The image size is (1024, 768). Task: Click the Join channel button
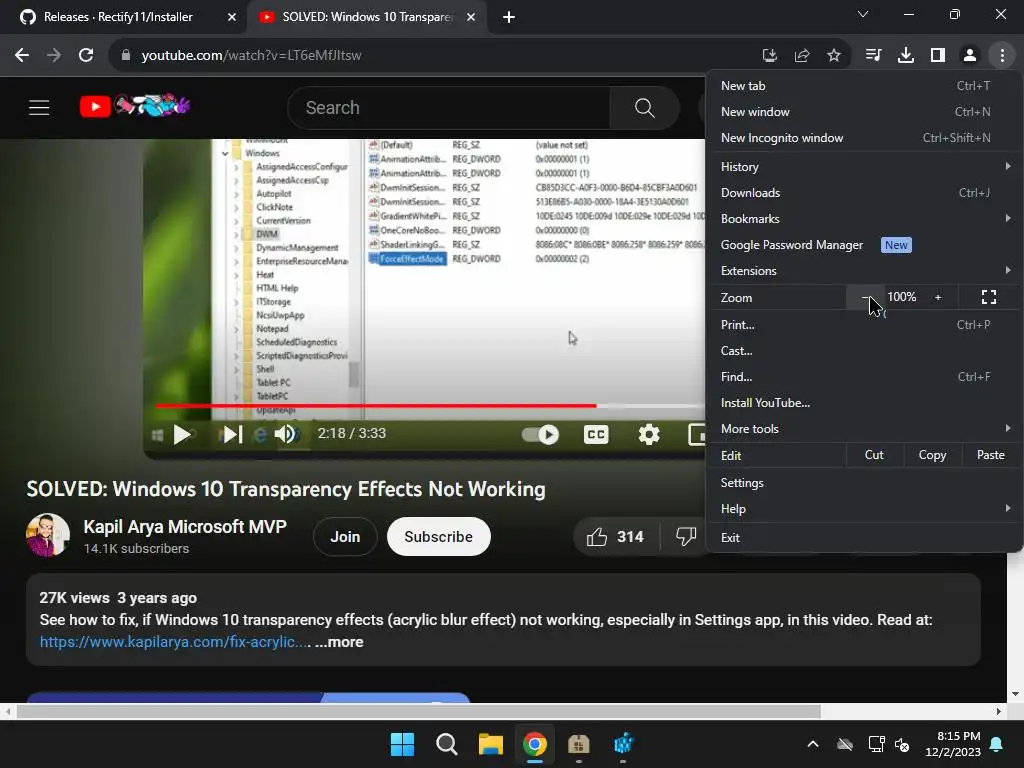point(345,537)
